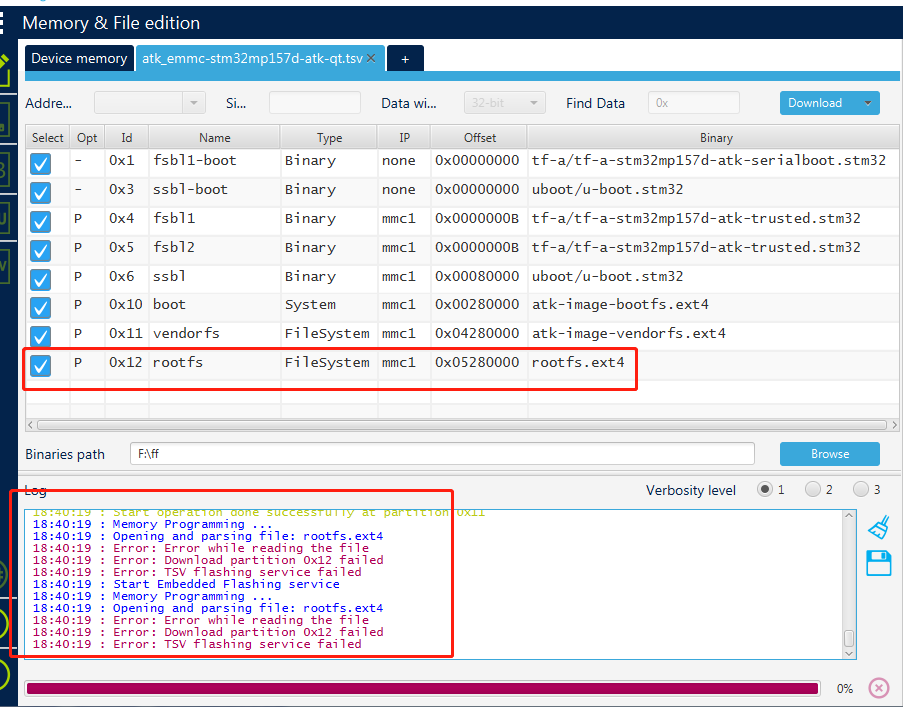Switch to the Device memory tab
Image resolution: width=903 pixels, height=707 pixels.
(79, 59)
